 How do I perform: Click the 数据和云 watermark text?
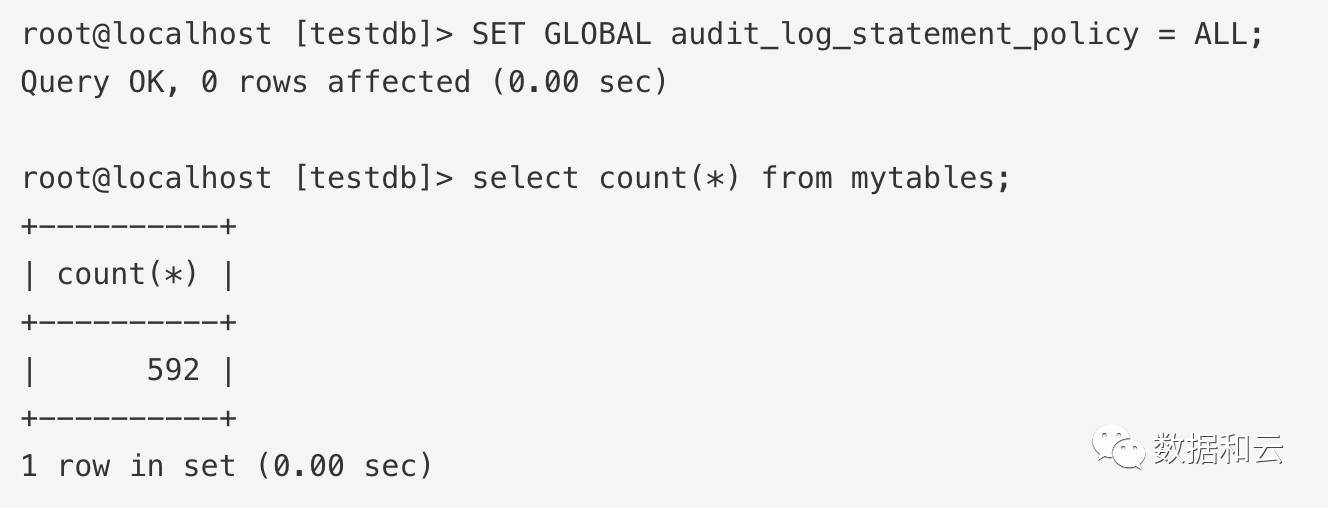click(1217, 448)
